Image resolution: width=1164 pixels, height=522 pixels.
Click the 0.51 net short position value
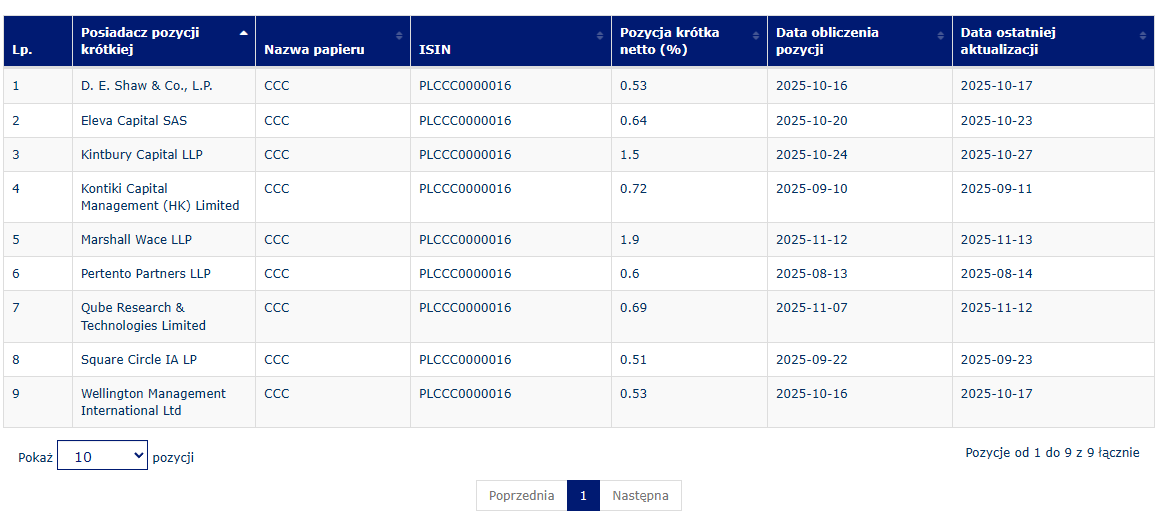[634, 360]
